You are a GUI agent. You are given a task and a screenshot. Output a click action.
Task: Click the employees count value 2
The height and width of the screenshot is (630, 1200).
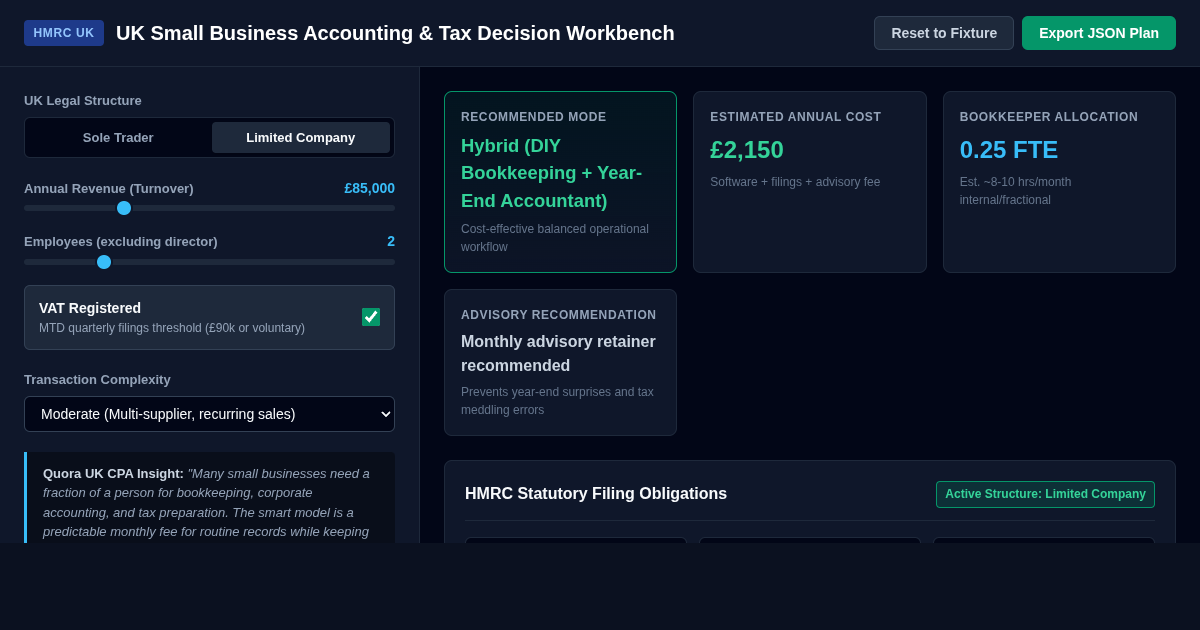click(391, 241)
